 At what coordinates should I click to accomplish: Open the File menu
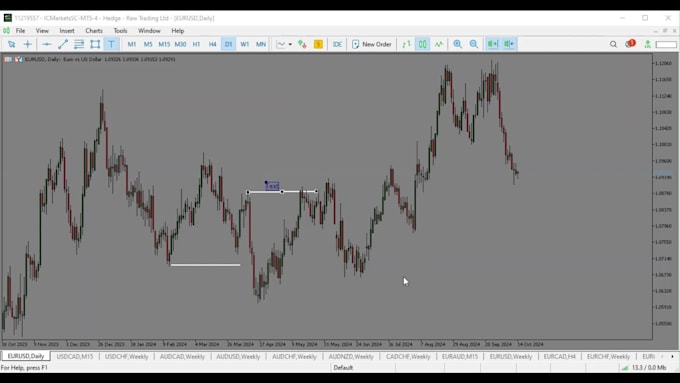[20, 31]
